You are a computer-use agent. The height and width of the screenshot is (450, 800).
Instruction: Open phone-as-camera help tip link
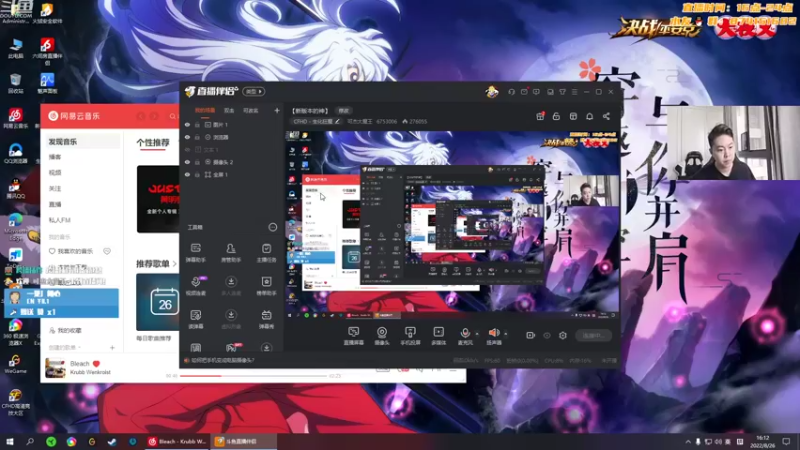tap(223, 360)
